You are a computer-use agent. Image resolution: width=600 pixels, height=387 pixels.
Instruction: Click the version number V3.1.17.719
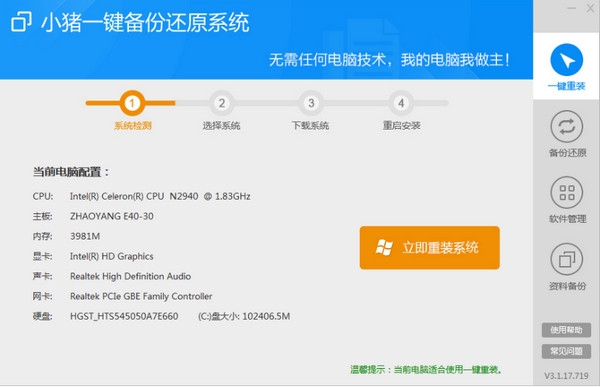(x=566, y=376)
